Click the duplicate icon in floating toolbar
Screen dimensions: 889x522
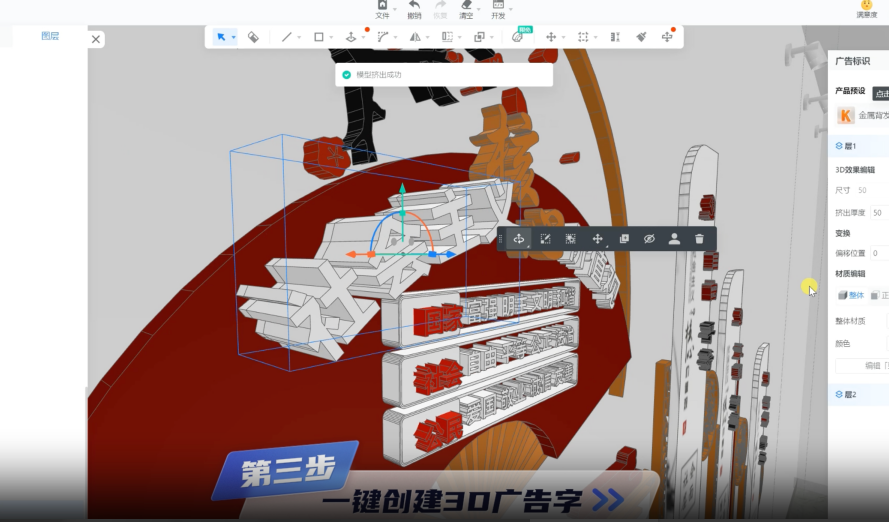623,239
